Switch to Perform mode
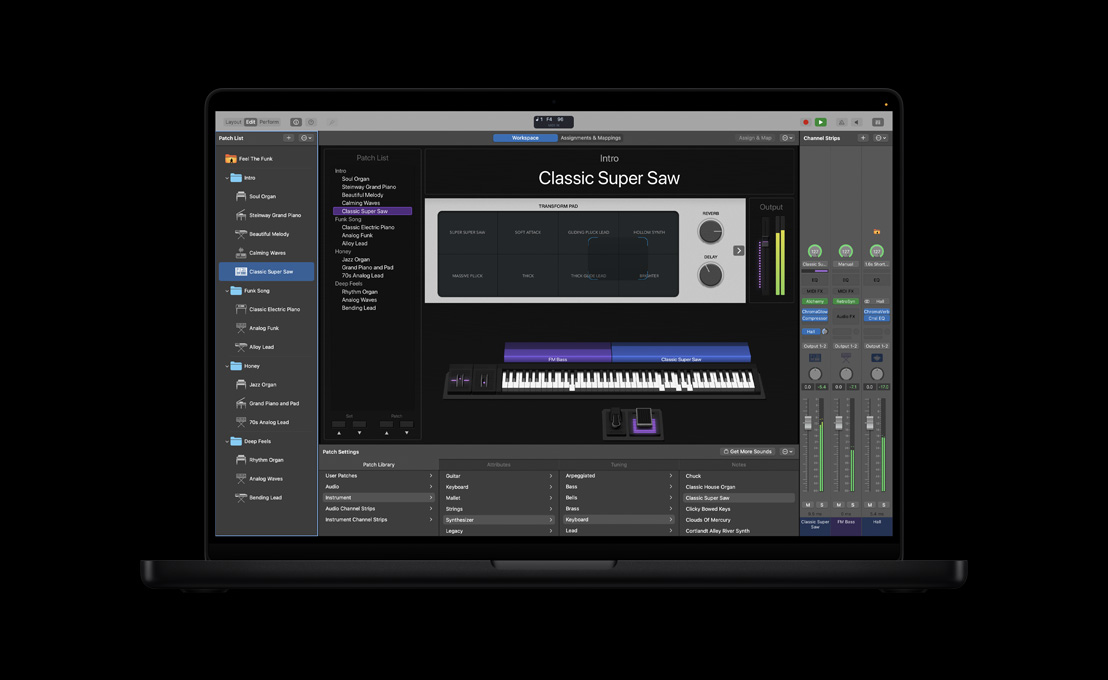Screen dimensions: 1108x680 [269, 121]
